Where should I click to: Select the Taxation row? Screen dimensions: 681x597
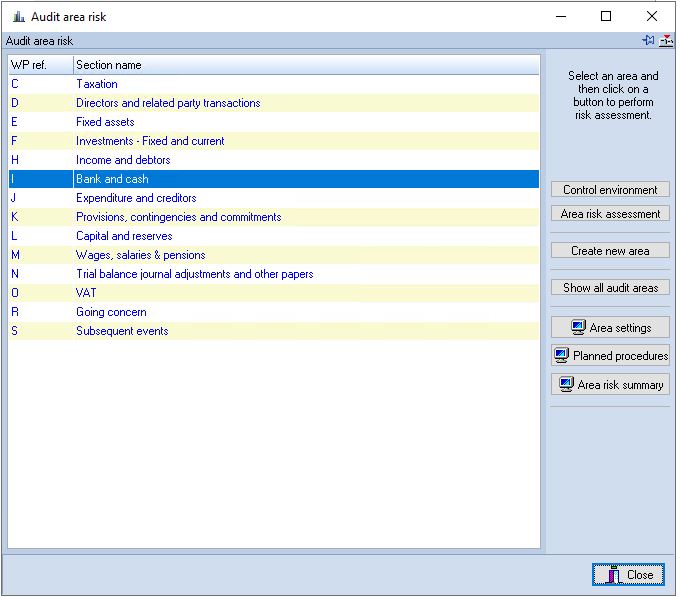tap(274, 84)
